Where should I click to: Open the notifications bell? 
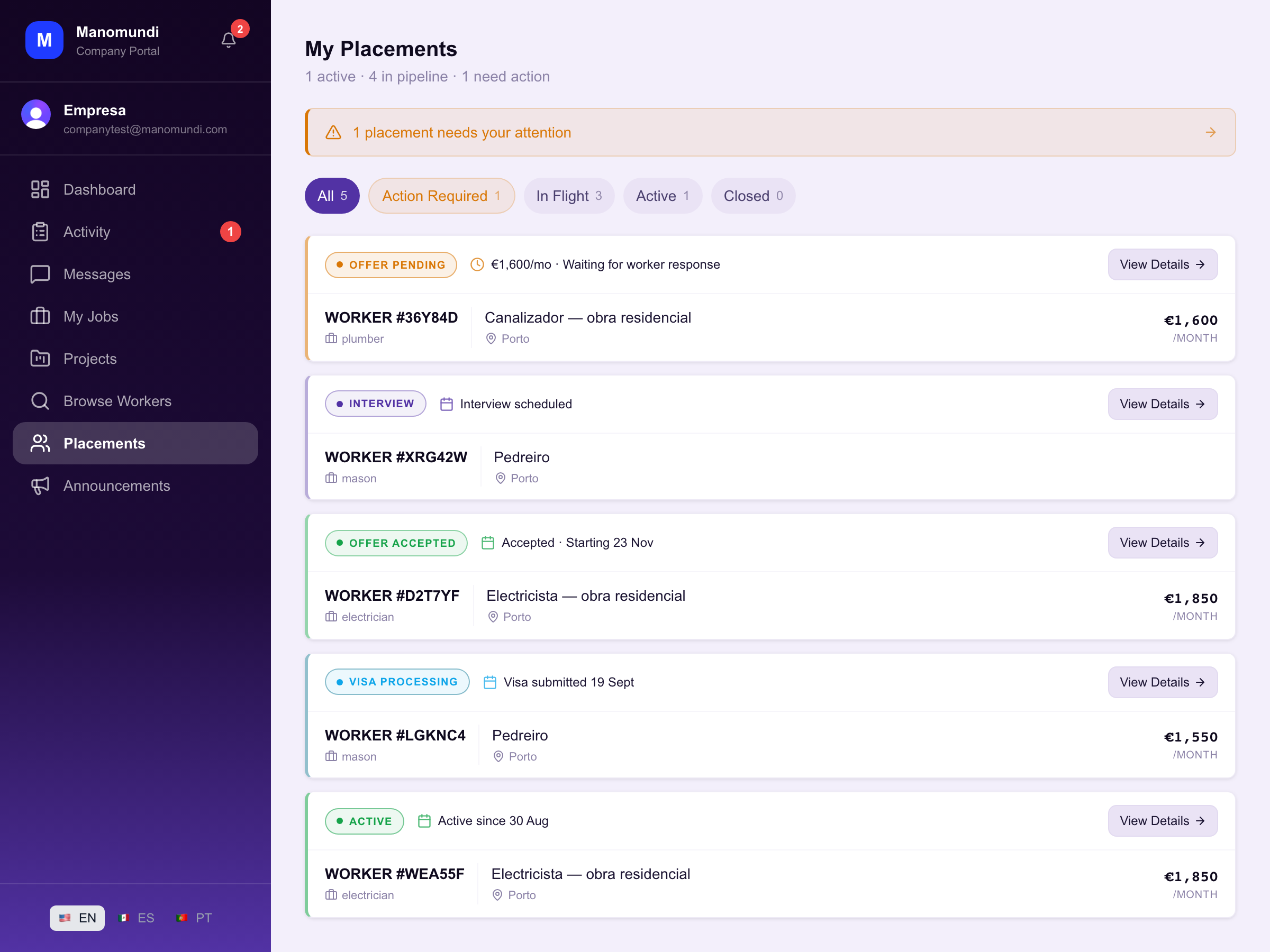229,40
